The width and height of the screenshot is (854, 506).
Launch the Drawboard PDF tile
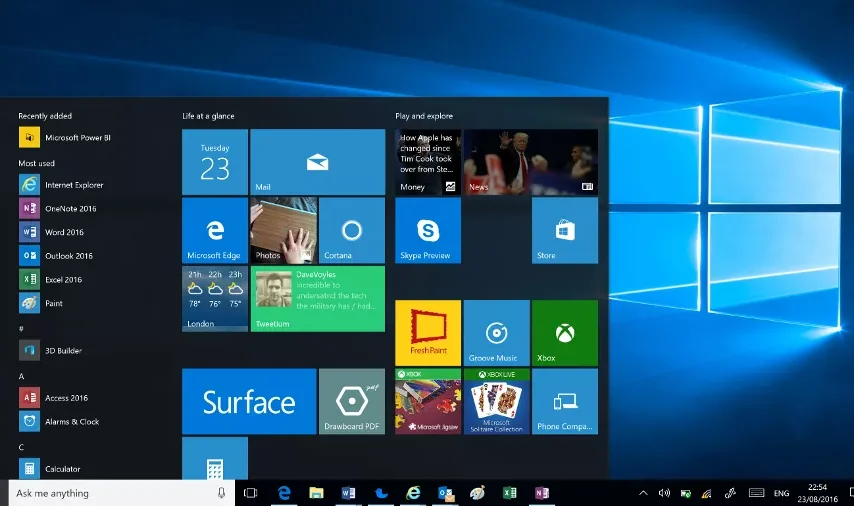point(352,401)
